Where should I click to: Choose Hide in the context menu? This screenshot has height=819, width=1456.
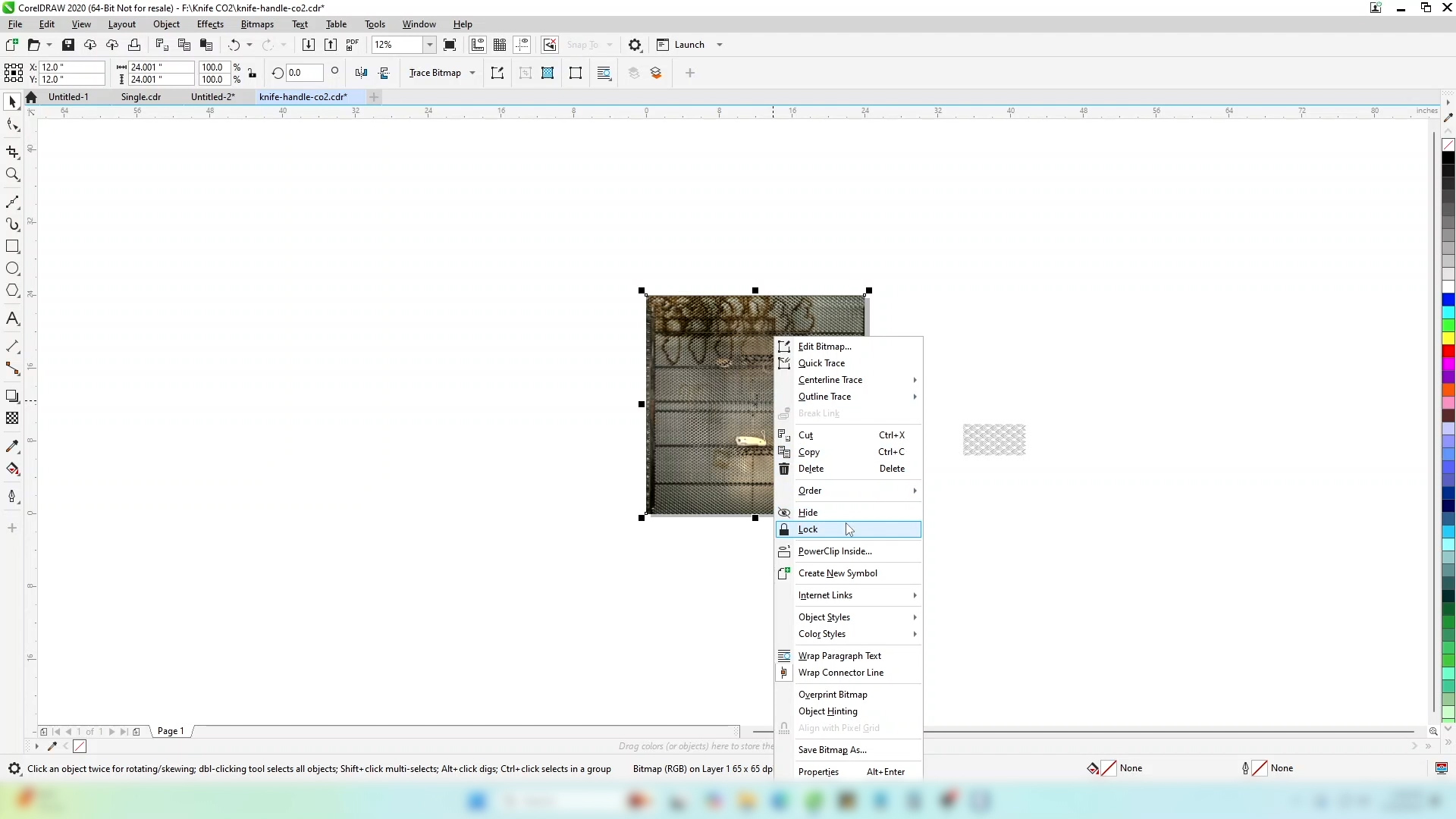click(808, 513)
